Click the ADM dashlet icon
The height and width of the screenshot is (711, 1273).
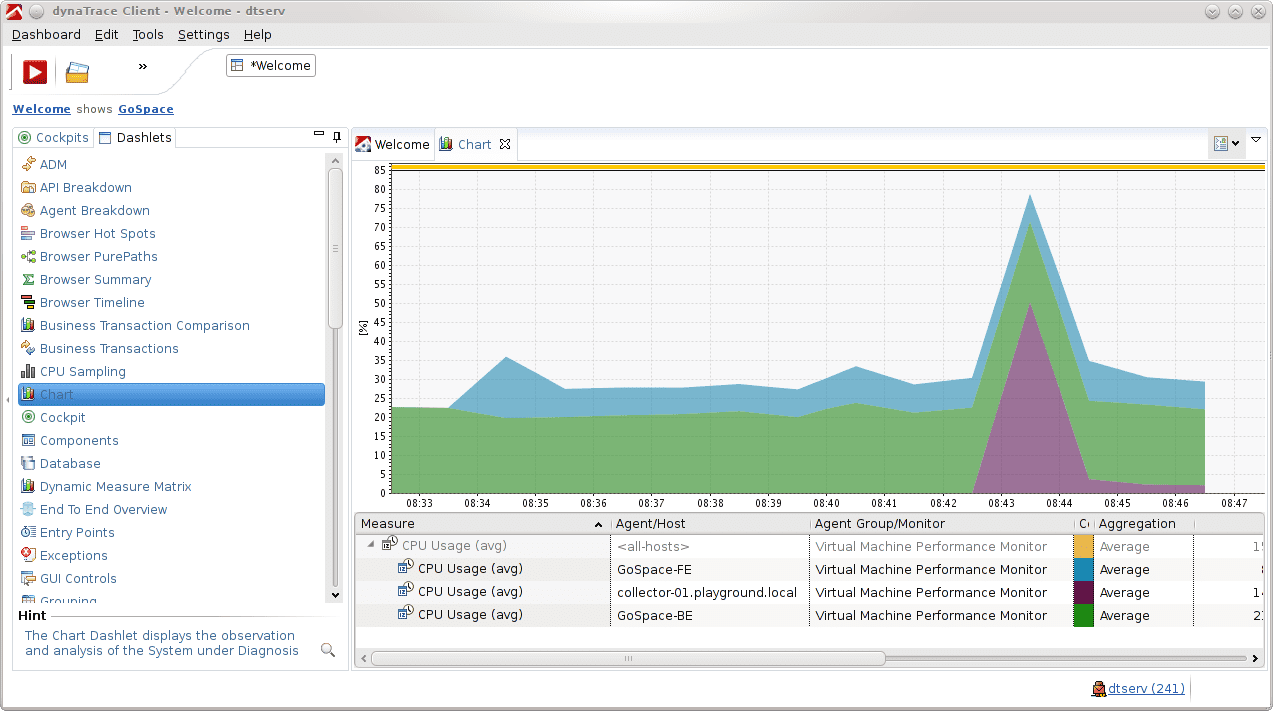tap(28, 164)
